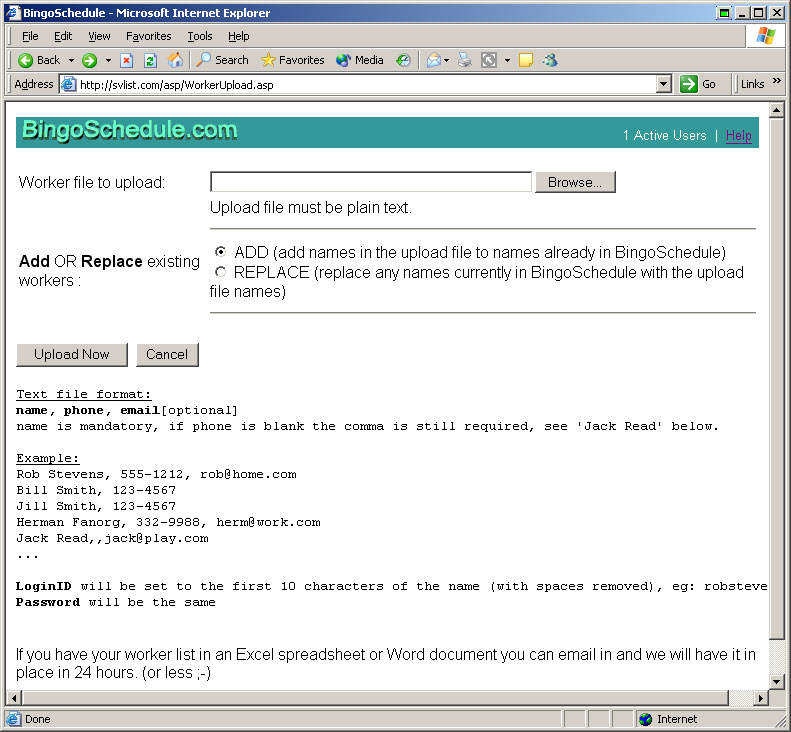This screenshot has width=791, height=732.
Task: Click the BingoSchedule.com header logo
Action: pos(130,130)
